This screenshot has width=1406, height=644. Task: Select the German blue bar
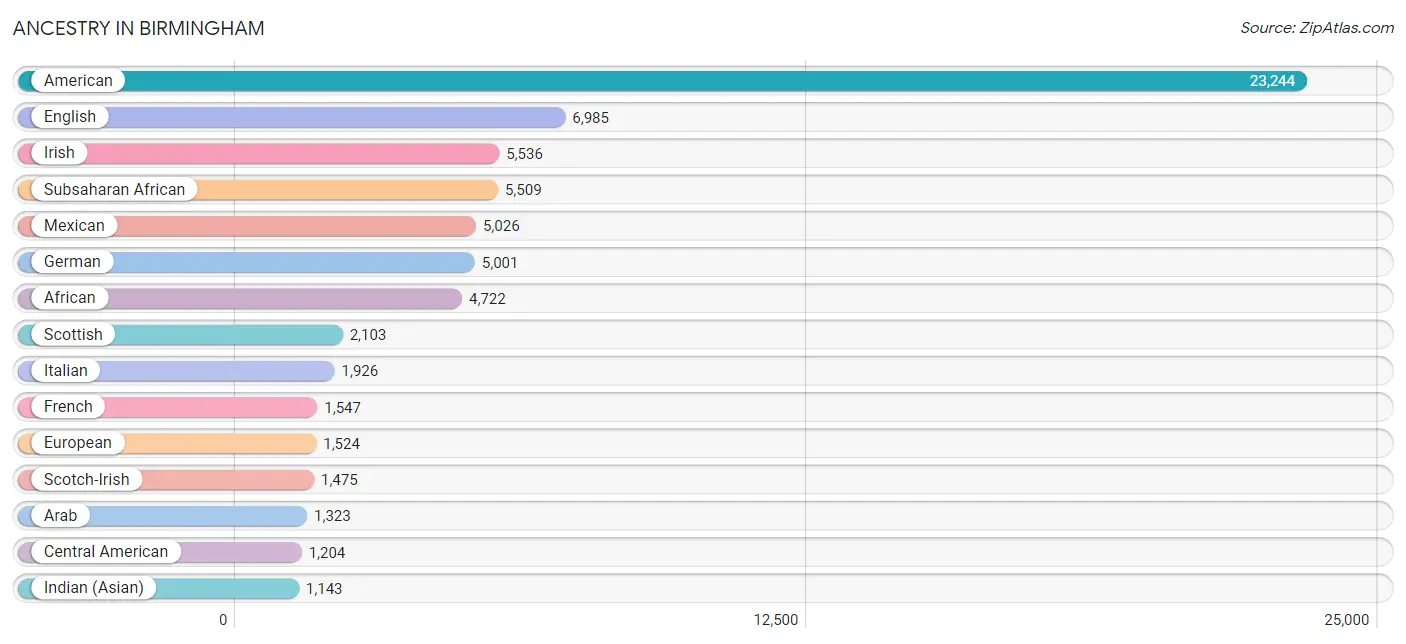[246, 262]
